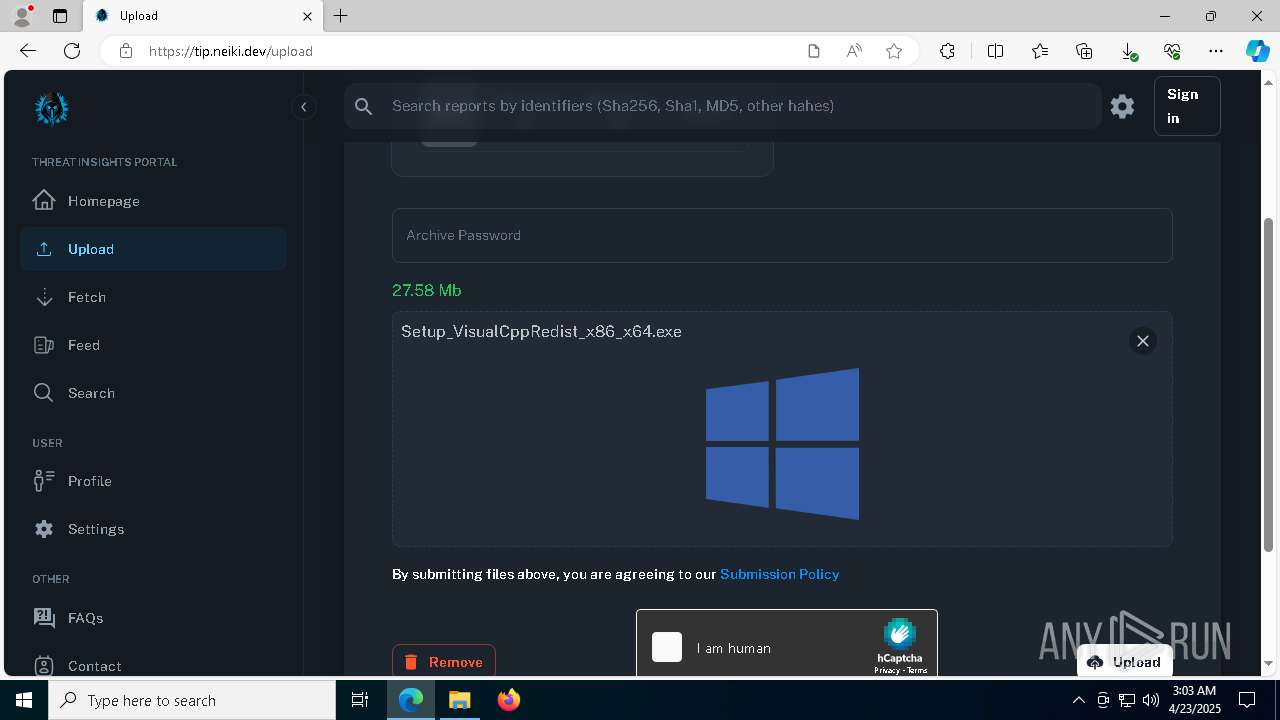Open browser Extensions puzzle icon
Image resolution: width=1280 pixels, height=720 pixels.
tap(947, 51)
